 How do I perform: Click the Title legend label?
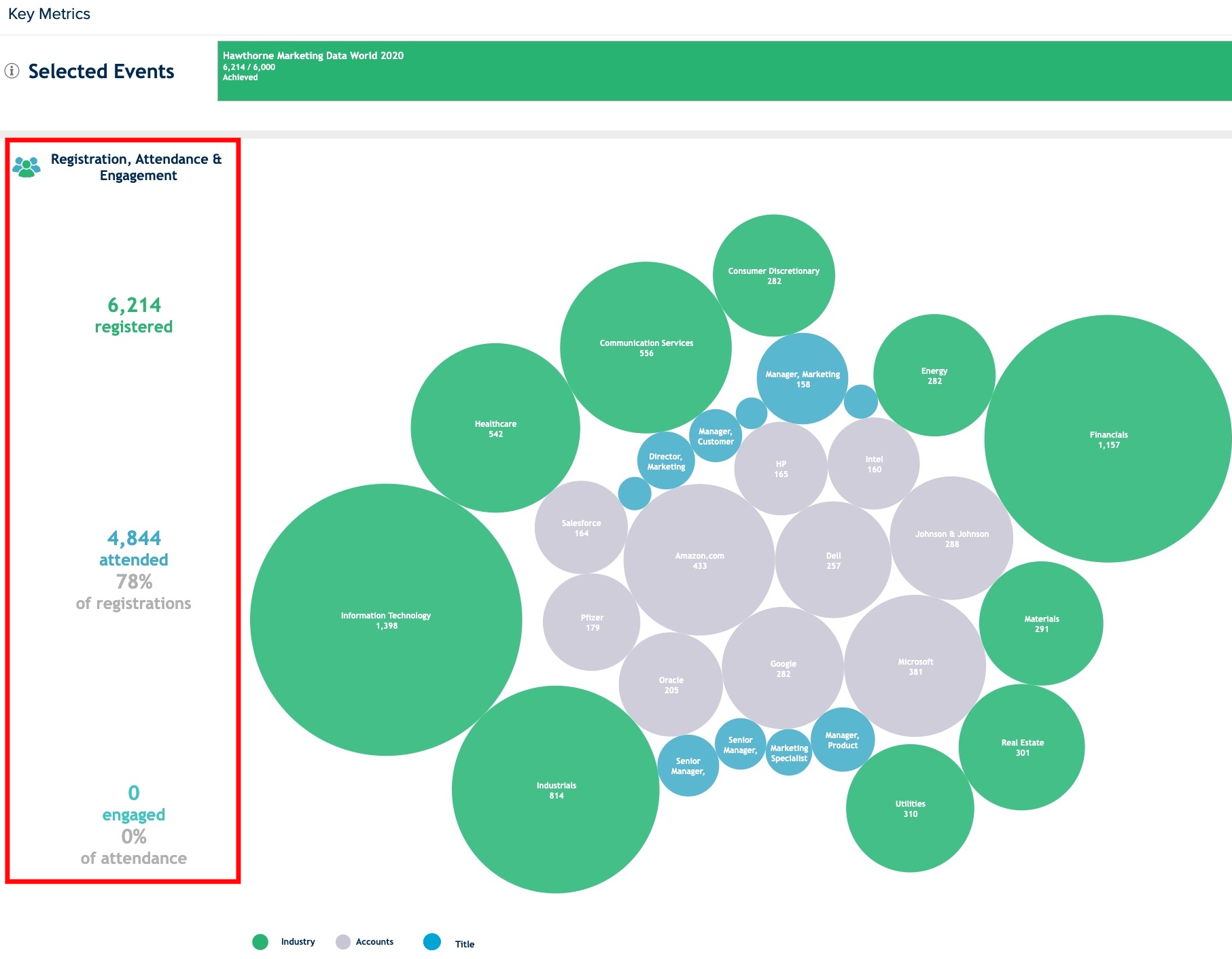click(x=465, y=944)
